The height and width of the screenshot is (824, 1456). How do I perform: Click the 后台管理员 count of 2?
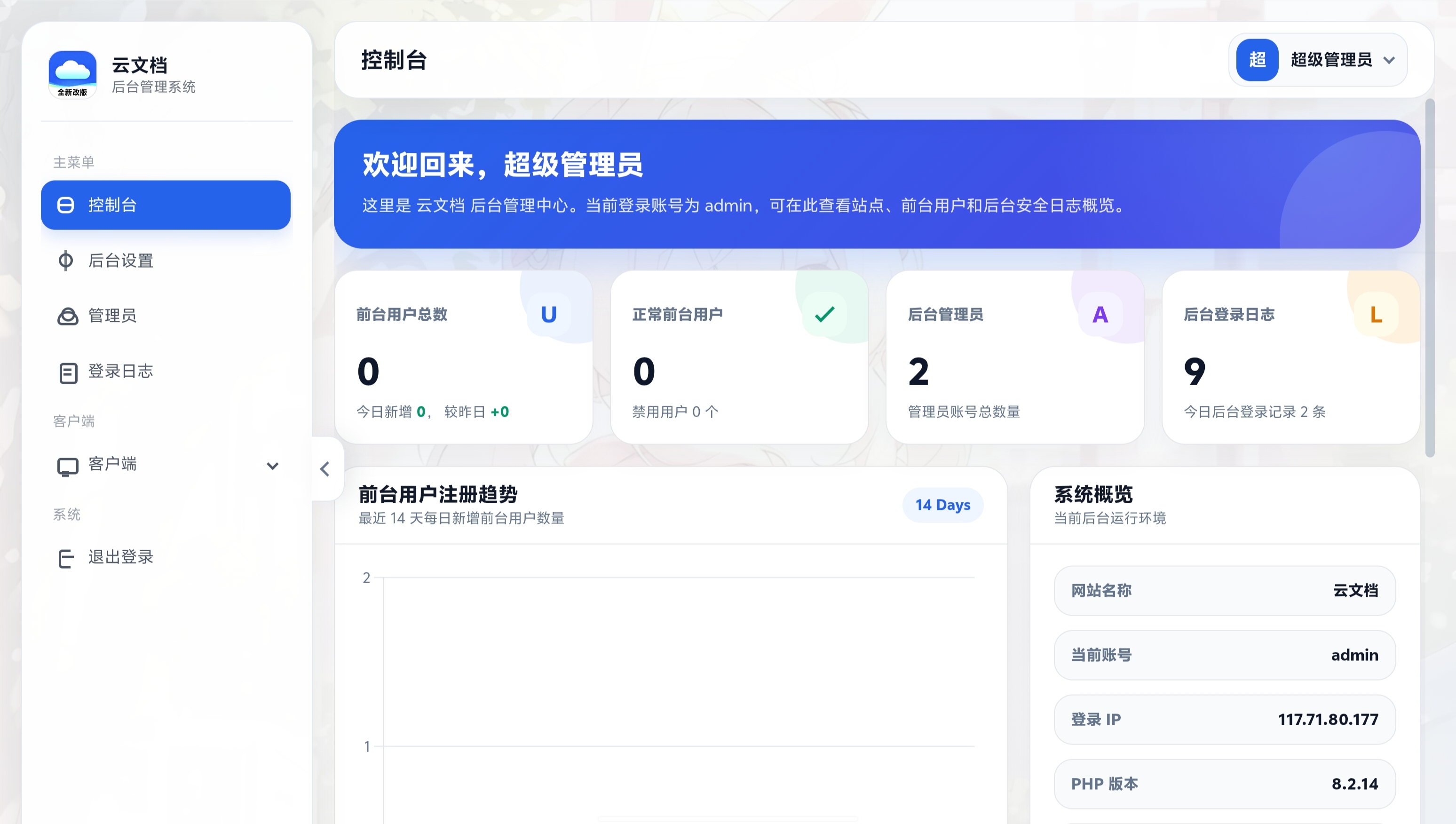pos(918,372)
